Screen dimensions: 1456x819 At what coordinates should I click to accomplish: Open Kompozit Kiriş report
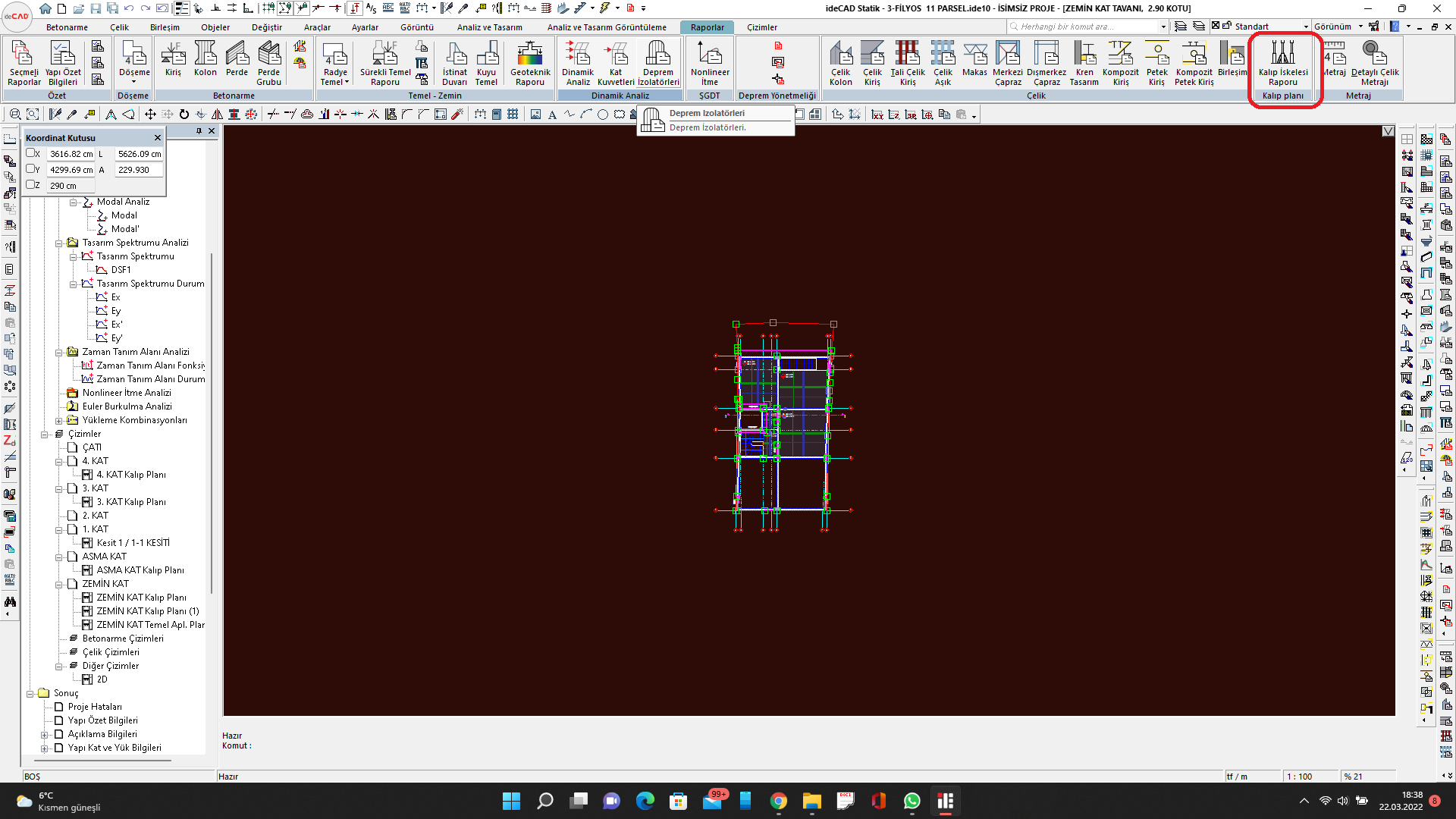pyautogui.click(x=1121, y=63)
